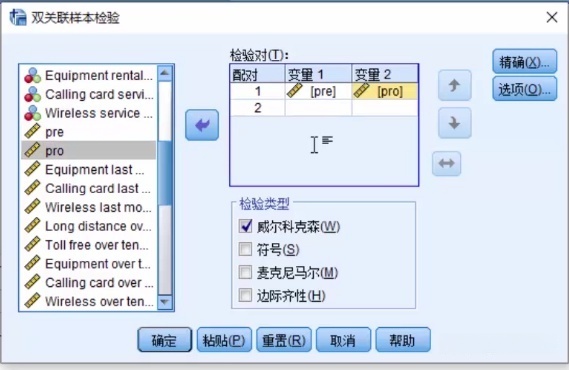The image size is (569, 370).
Task: Click the scale icon beside Toll free over ten
Action: pos(32,245)
